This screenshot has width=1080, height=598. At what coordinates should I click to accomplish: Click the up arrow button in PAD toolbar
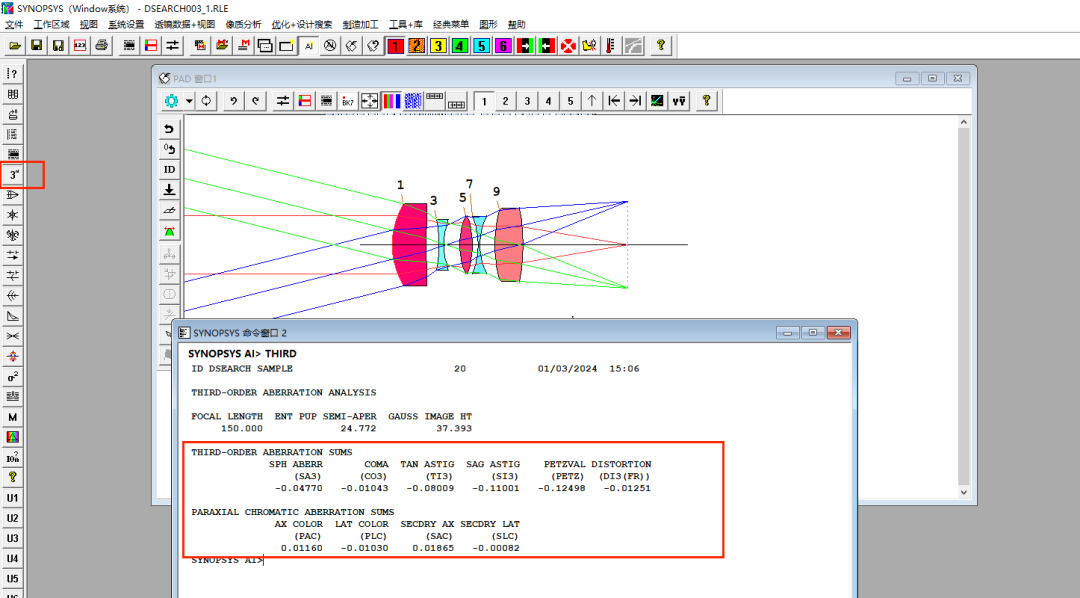592,101
